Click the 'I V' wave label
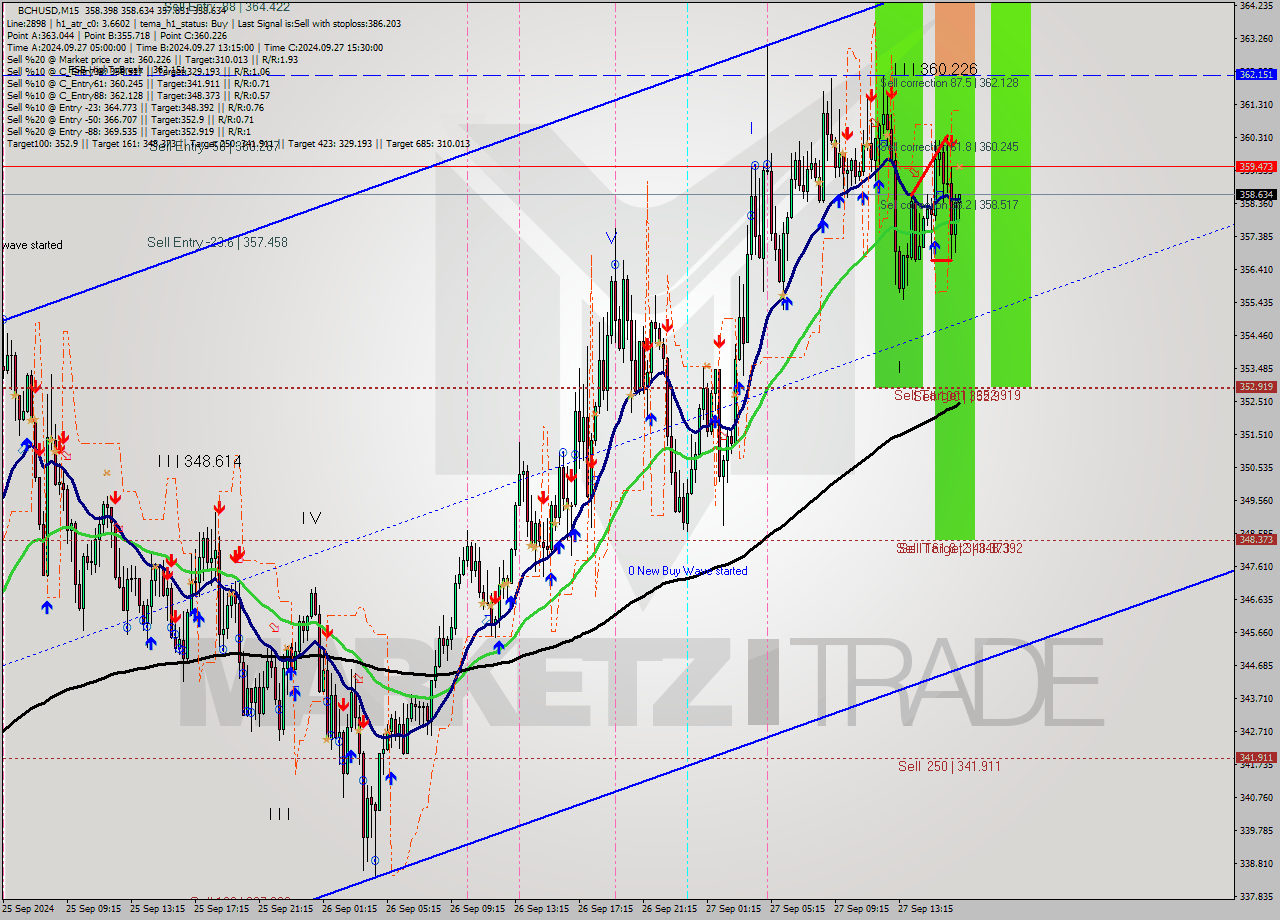Image resolution: width=1280 pixels, height=920 pixels. coord(311,518)
